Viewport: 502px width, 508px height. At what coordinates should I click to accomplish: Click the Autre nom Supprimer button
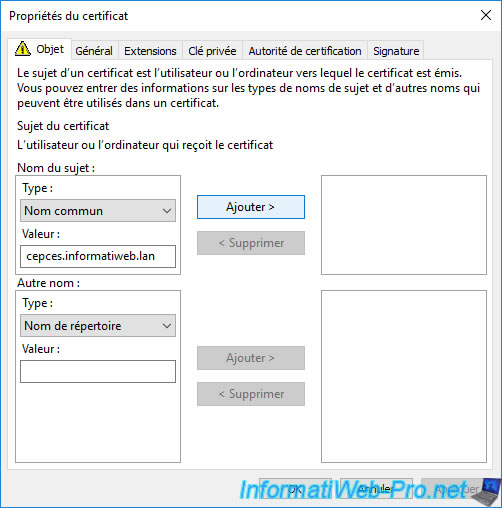click(x=251, y=394)
